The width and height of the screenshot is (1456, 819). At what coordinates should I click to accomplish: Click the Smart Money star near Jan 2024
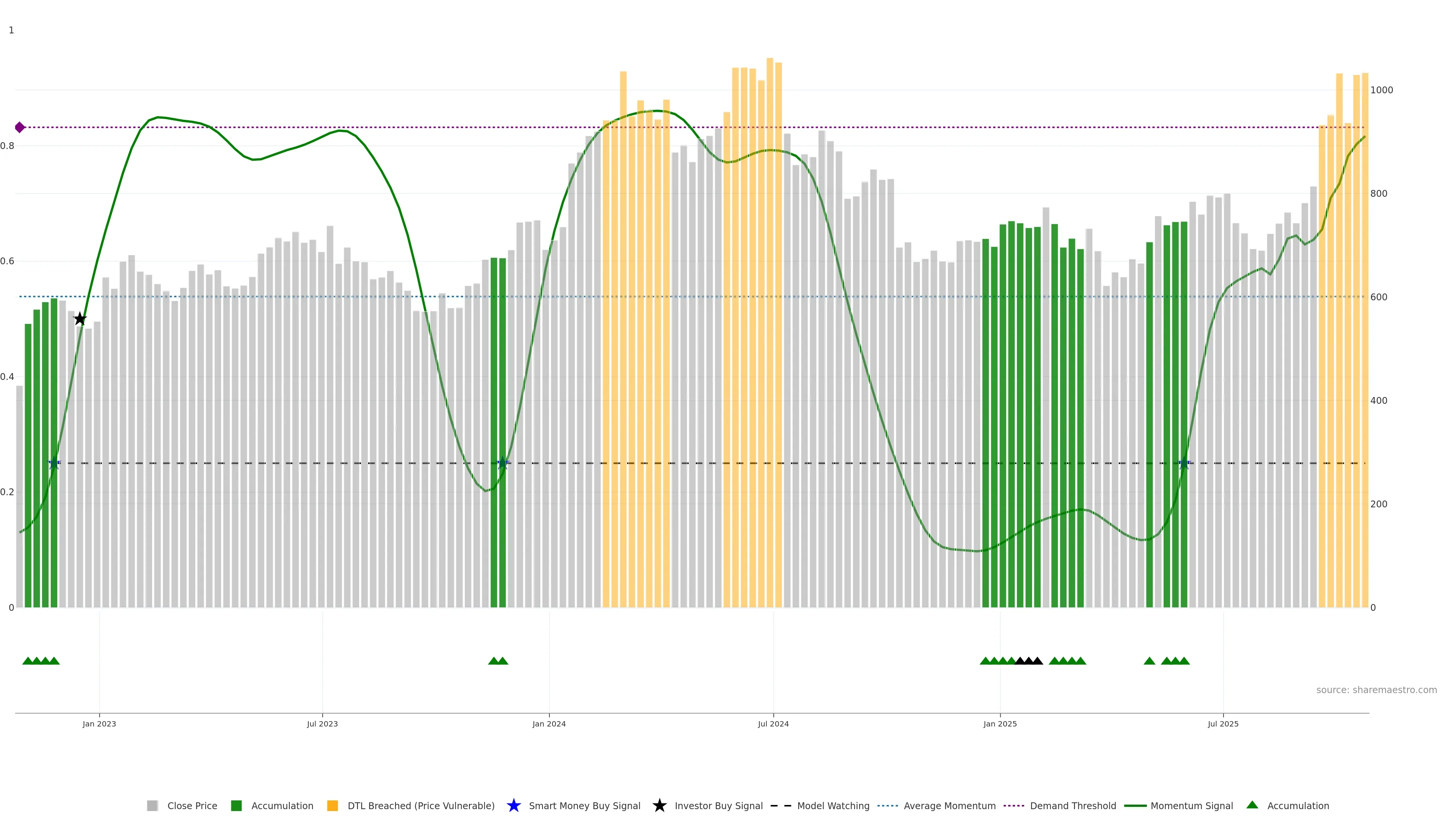pyautogui.click(x=502, y=463)
